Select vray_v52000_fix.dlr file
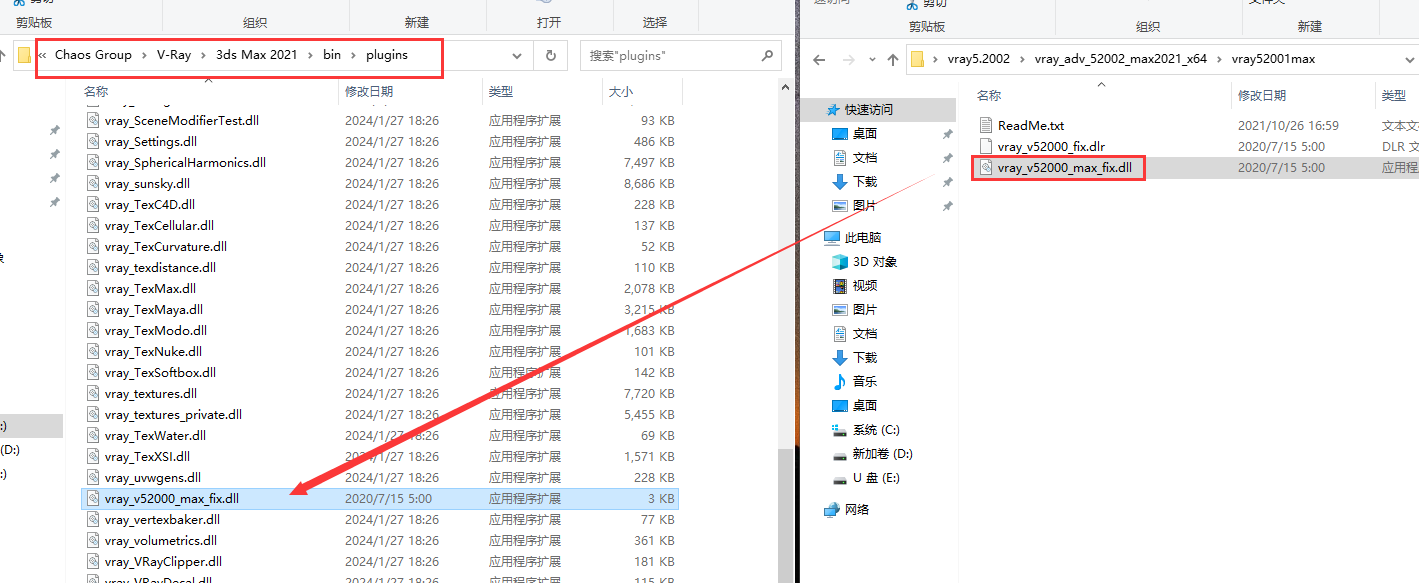 click(x=1051, y=147)
